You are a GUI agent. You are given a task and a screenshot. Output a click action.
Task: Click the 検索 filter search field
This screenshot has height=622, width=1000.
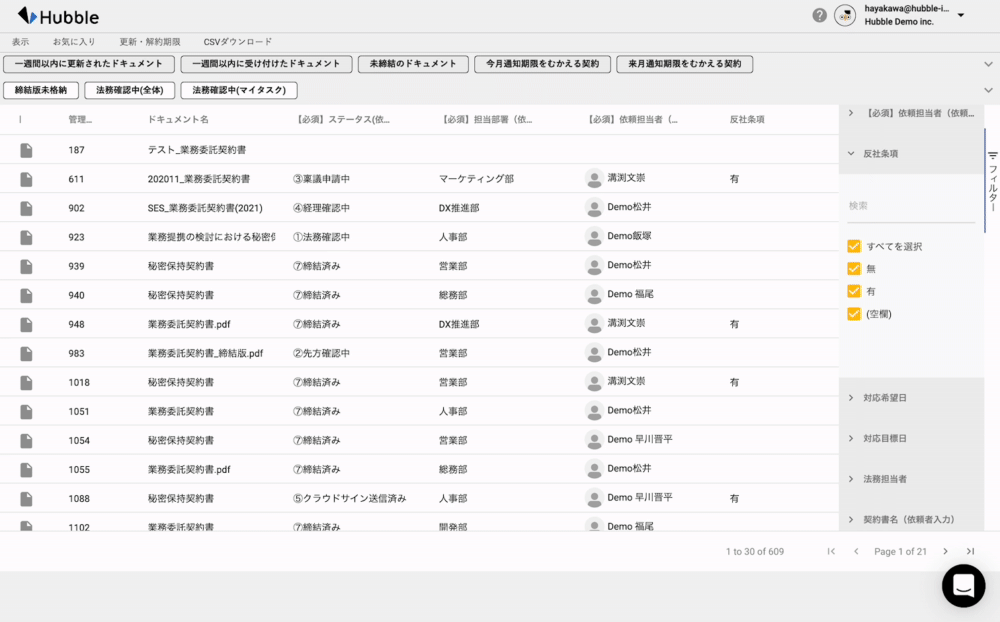(910, 206)
